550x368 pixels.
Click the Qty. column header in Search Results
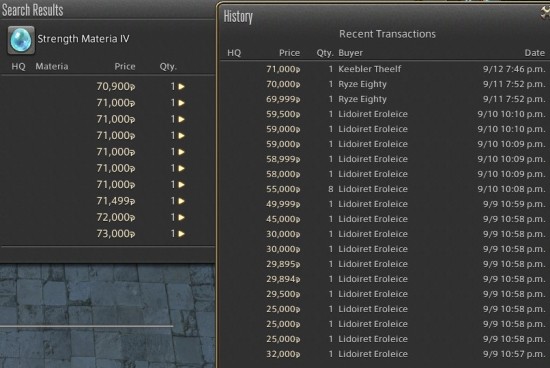(x=168, y=66)
